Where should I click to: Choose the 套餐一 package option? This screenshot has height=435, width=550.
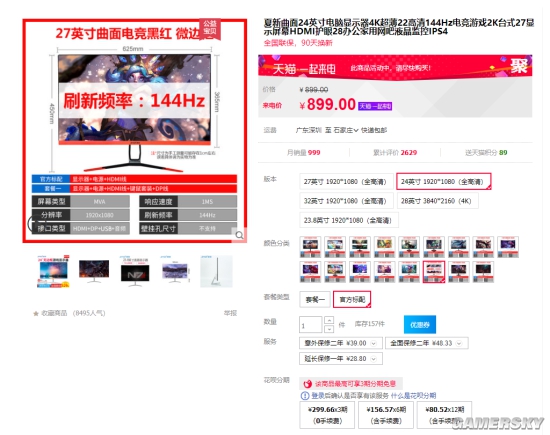pos(315,300)
